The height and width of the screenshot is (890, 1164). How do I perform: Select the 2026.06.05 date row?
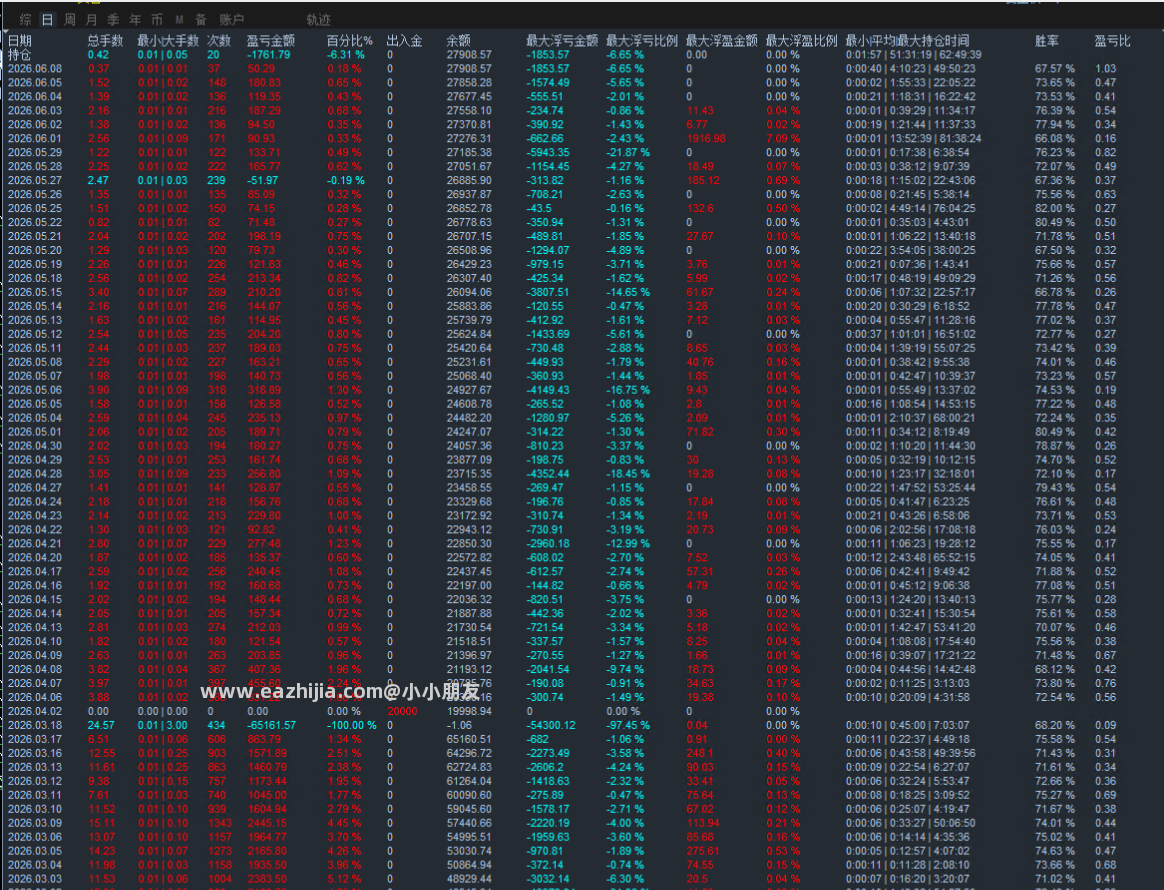click(35, 82)
